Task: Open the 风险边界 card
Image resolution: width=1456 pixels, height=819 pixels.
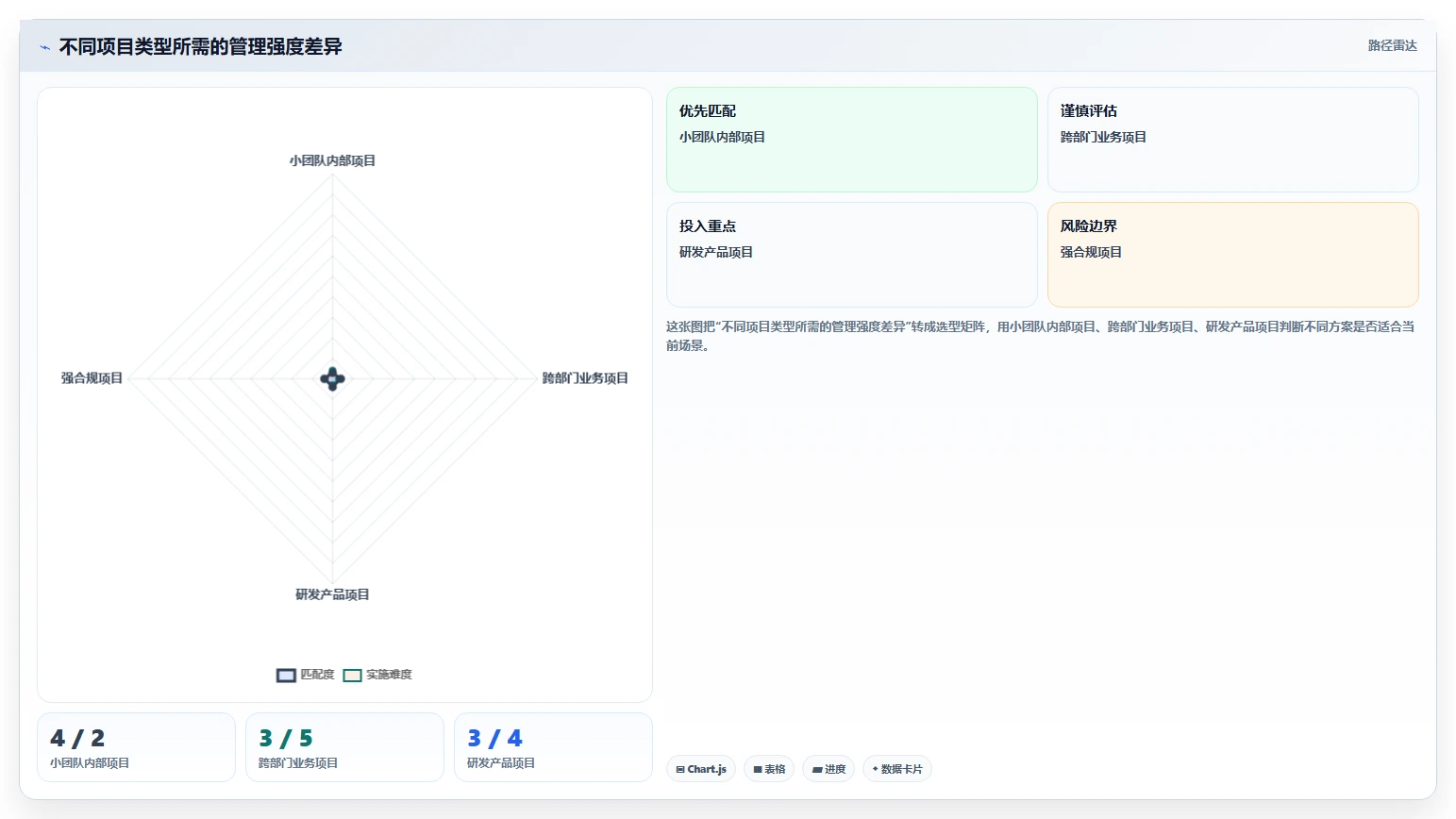Action: [1232, 255]
